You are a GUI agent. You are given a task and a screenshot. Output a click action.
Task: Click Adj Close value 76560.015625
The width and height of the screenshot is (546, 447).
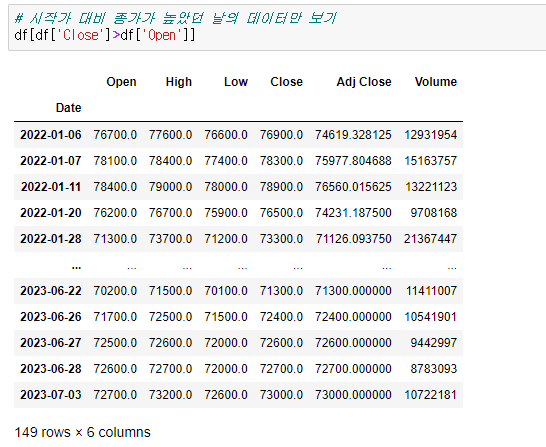tap(353, 187)
